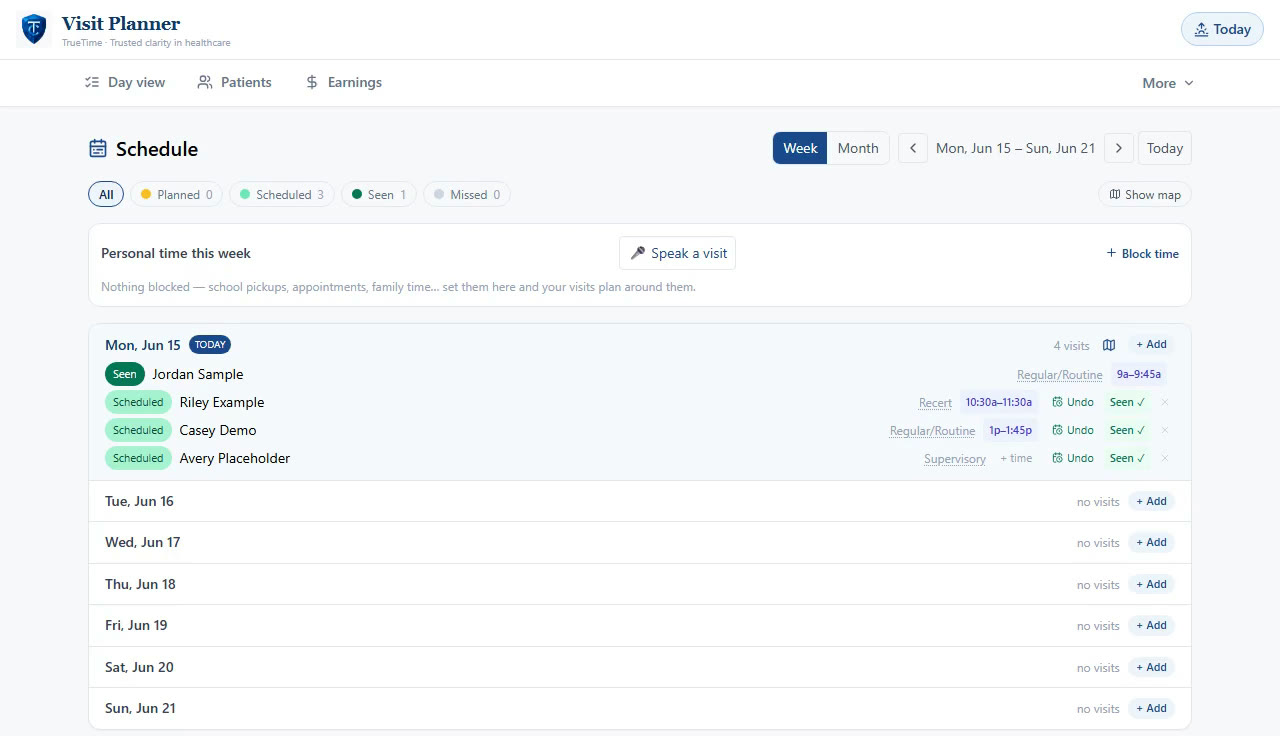Mark Avery Placeholder as Seen

[x=1127, y=458]
